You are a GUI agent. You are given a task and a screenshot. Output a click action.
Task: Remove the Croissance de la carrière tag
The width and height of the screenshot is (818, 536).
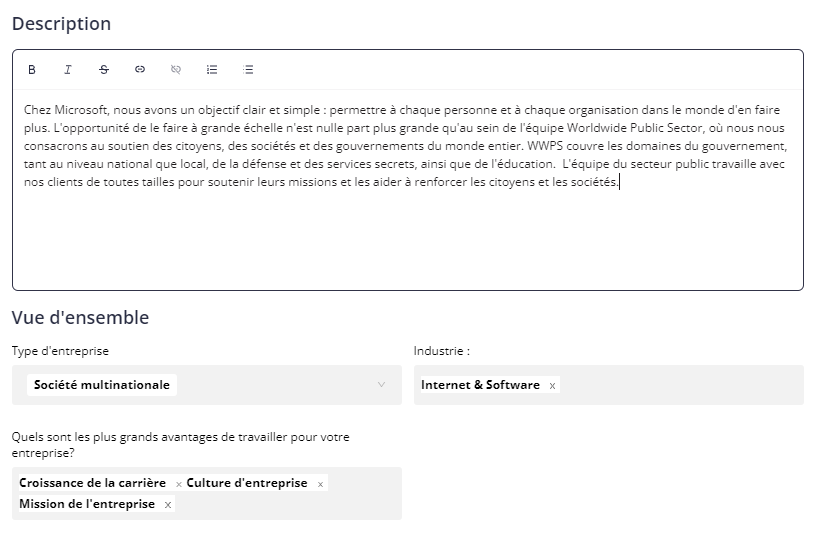click(178, 484)
